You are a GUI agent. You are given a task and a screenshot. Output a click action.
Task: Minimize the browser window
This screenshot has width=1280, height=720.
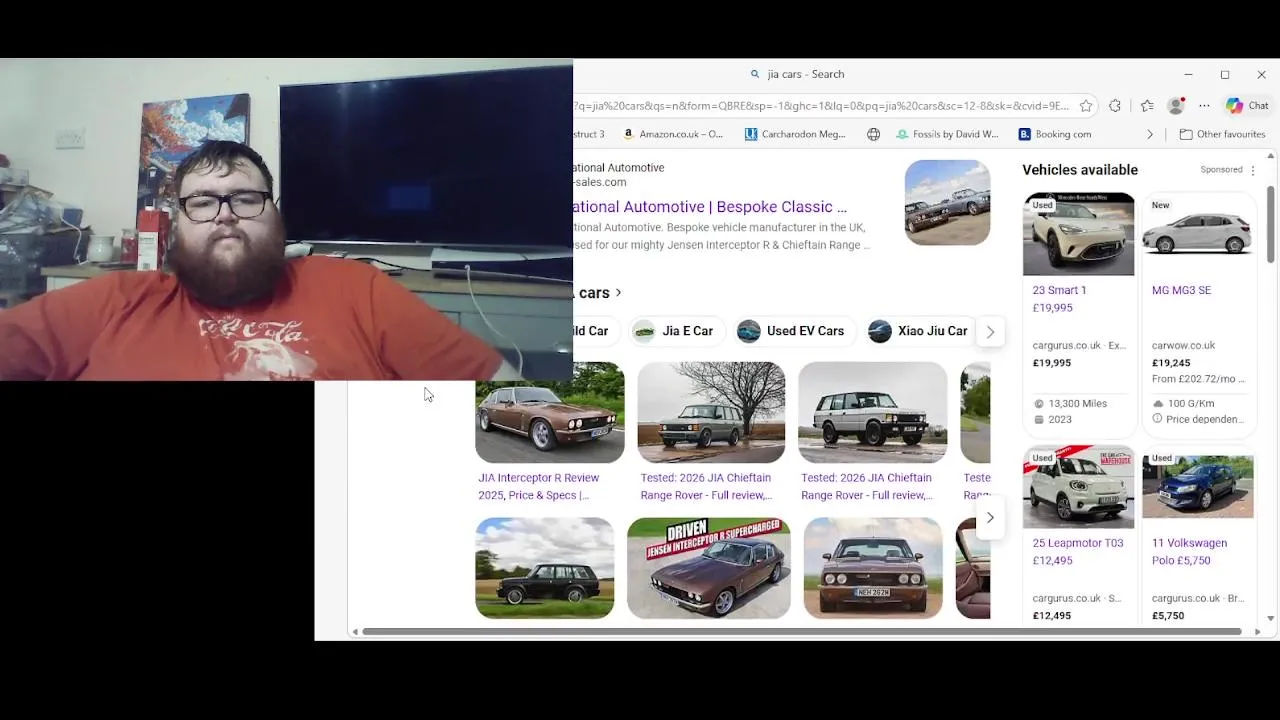[x=1188, y=75]
